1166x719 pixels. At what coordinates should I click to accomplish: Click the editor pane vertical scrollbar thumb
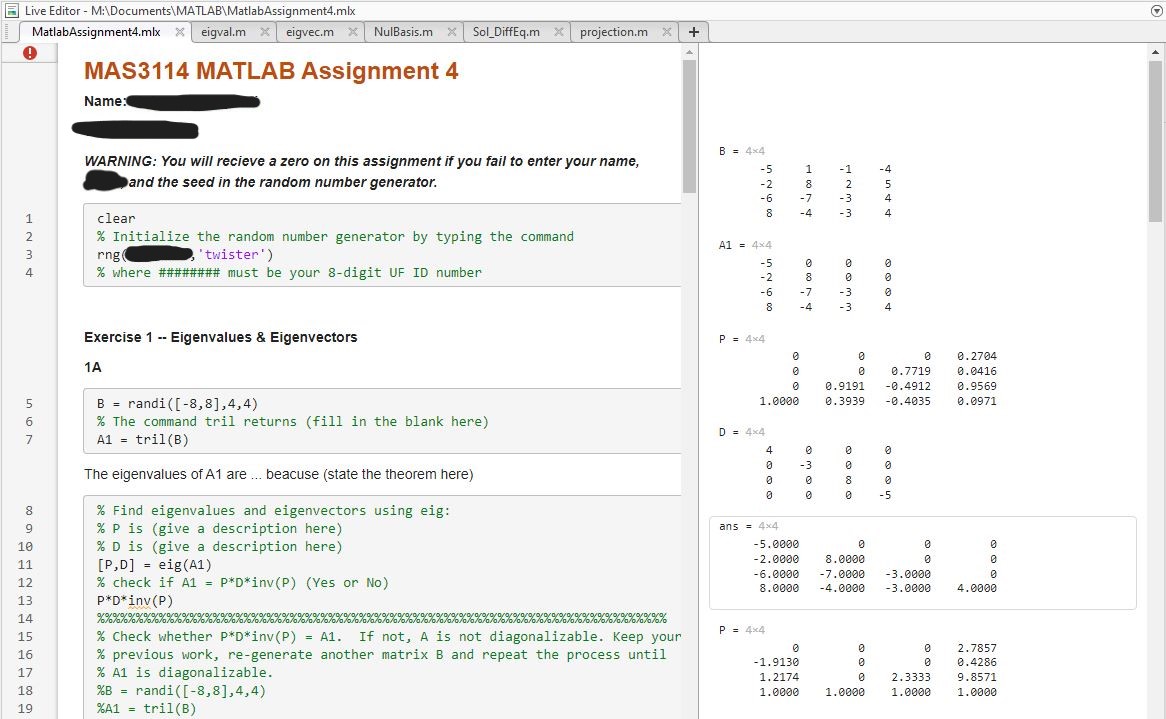689,125
